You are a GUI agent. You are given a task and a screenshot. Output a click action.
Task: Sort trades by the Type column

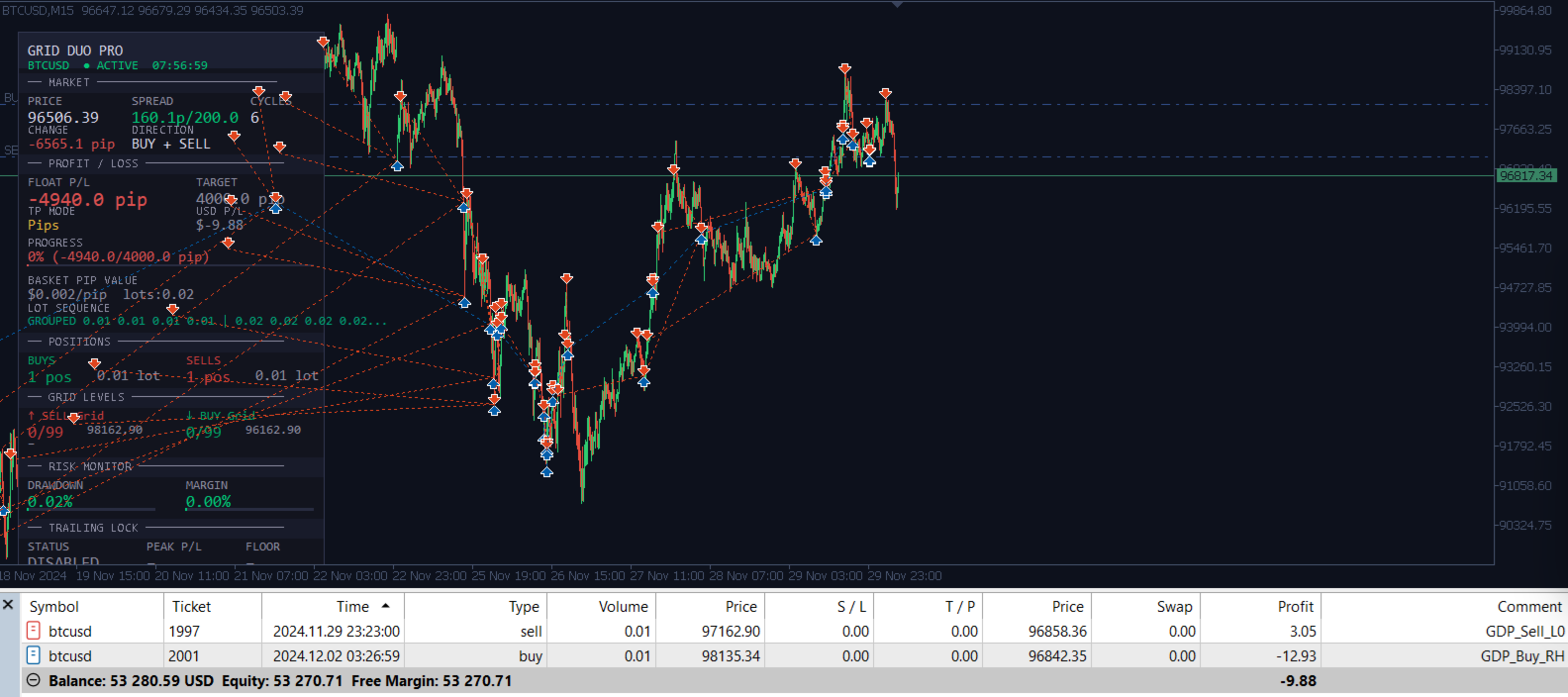[x=524, y=606]
